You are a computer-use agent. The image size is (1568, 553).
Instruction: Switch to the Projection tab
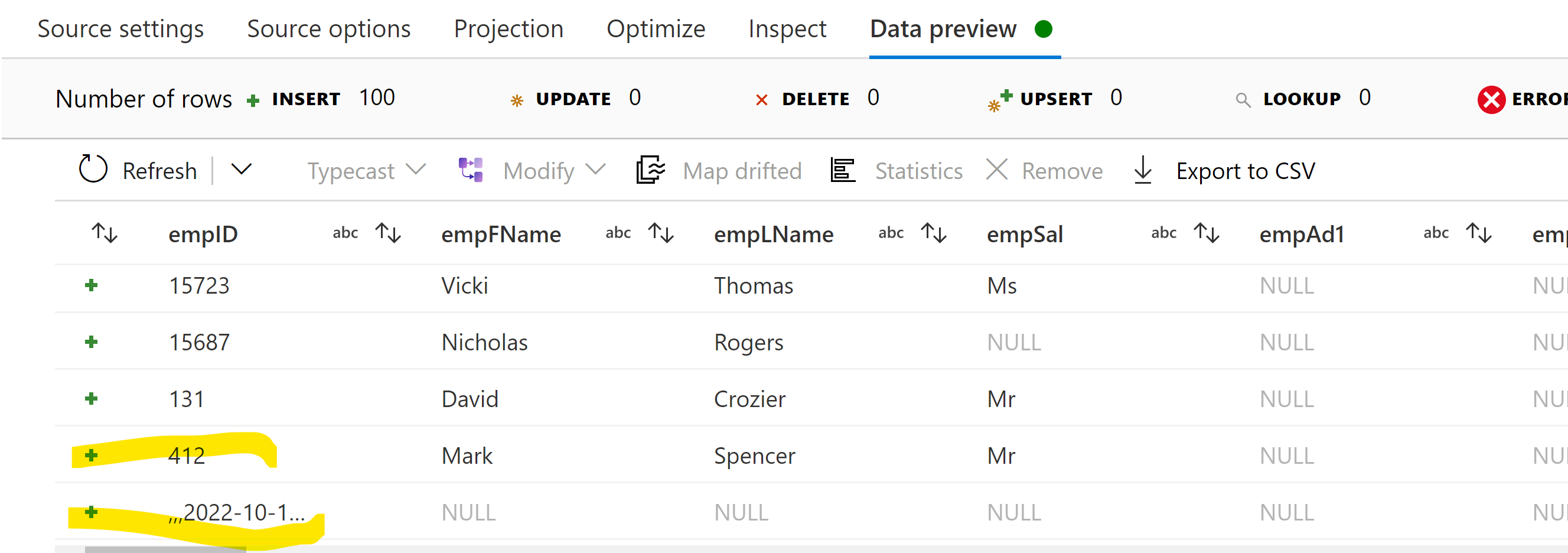509,28
